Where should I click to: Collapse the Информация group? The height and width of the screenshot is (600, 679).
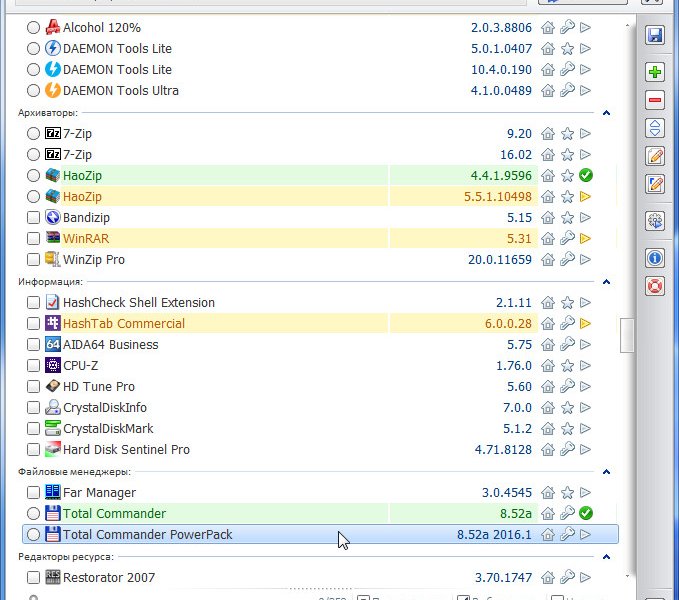[x=606, y=282]
